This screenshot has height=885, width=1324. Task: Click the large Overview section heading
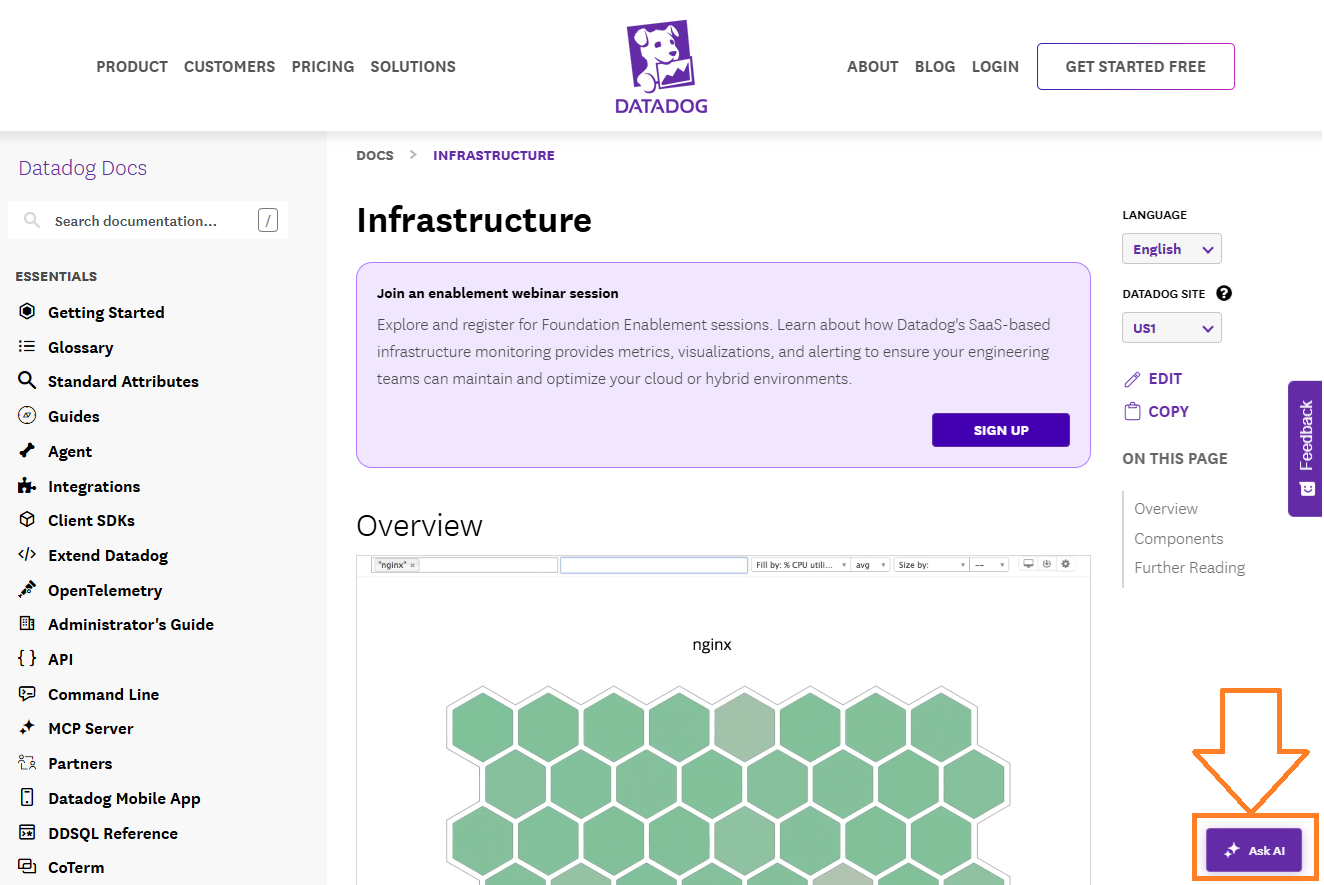click(x=420, y=526)
